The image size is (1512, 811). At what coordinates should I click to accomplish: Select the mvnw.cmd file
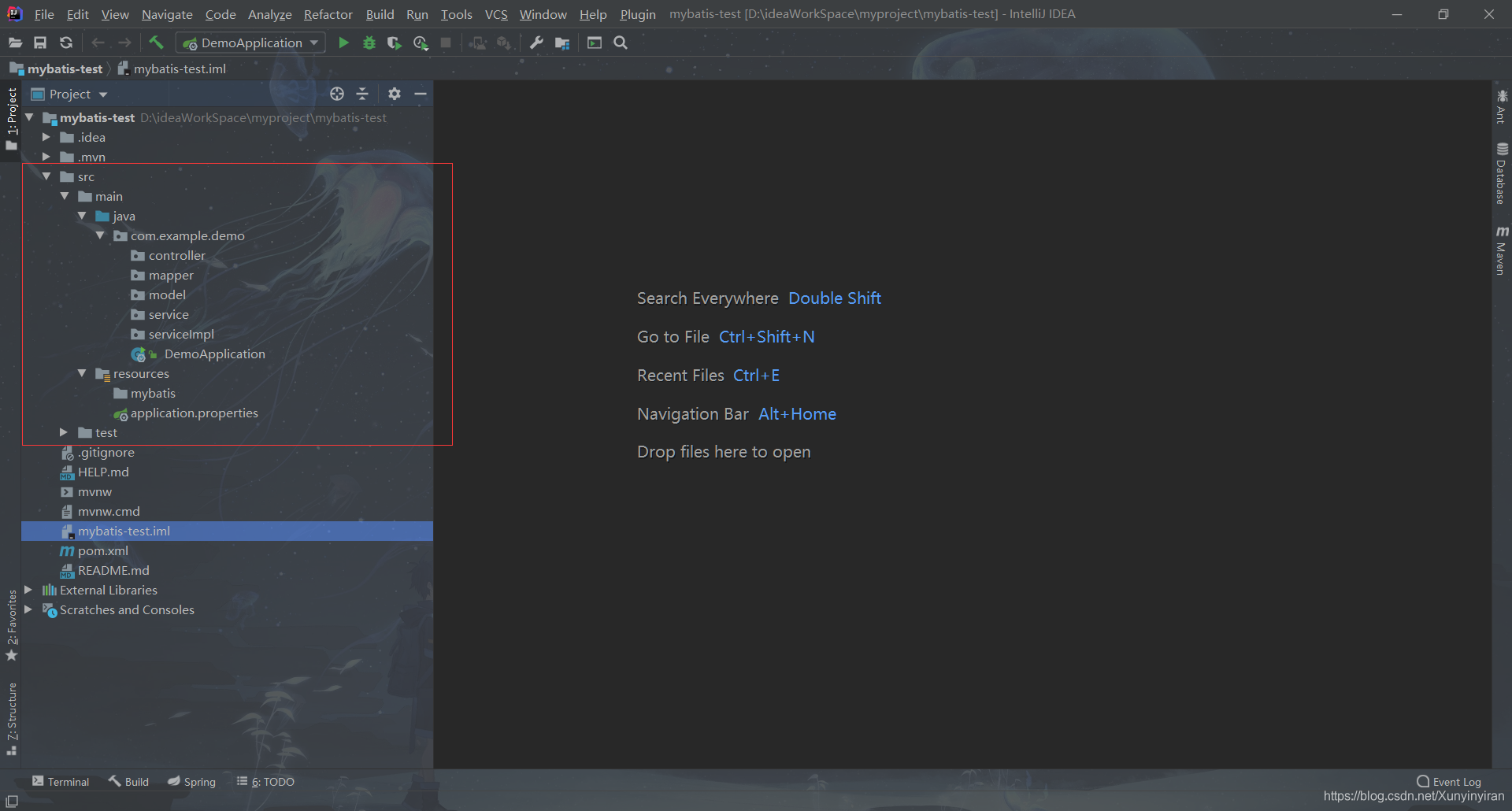tap(109, 511)
